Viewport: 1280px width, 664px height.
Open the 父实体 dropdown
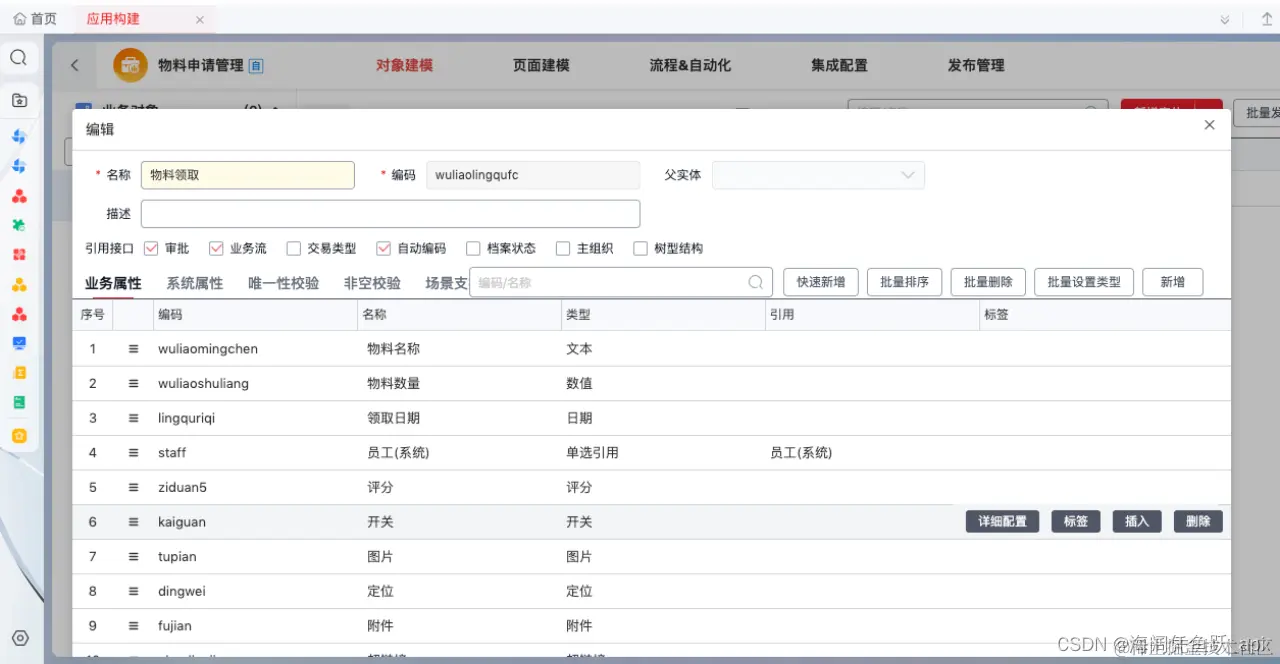click(x=818, y=175)
